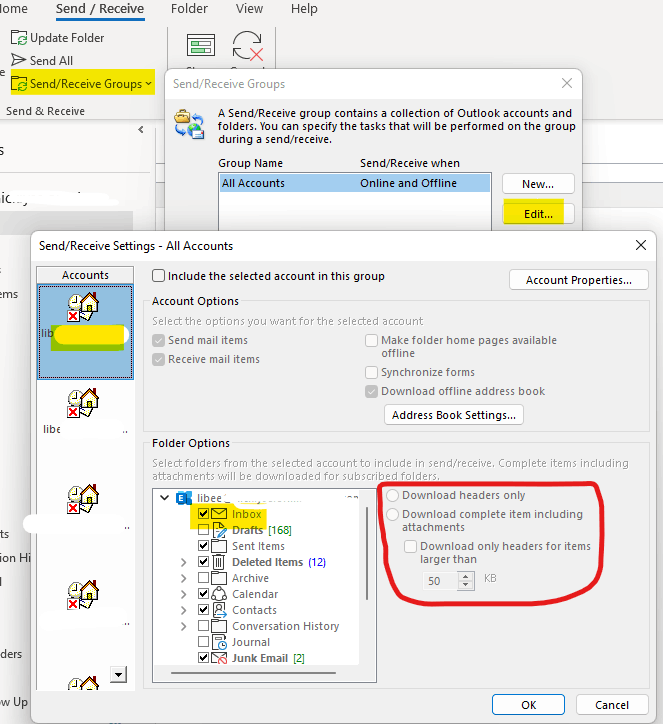Click the Archive folder icon

(x=219, y=578)
